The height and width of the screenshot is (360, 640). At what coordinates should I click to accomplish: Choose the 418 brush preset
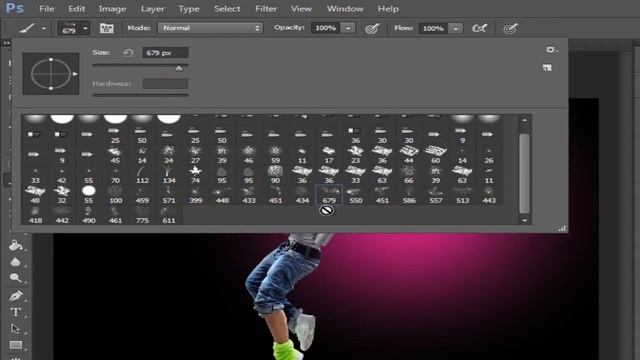(x=36, y=215)
